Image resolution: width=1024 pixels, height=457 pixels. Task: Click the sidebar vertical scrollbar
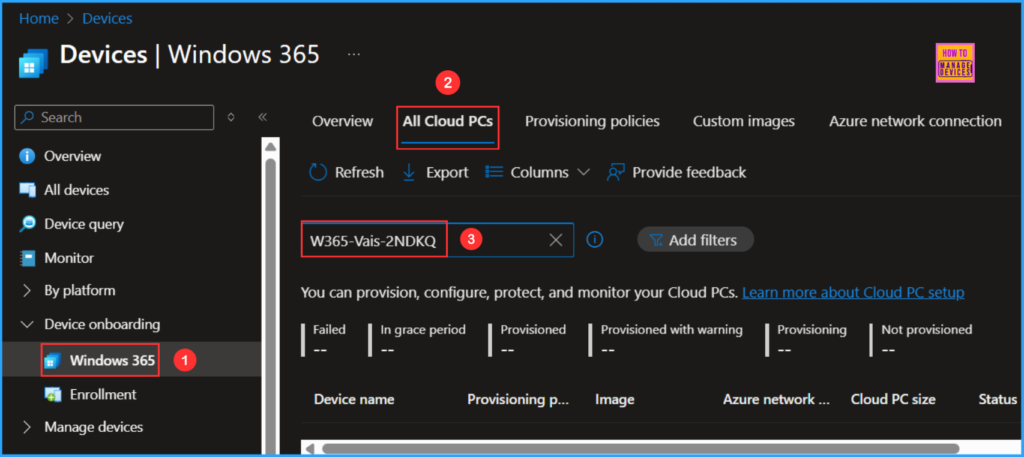[270, 306]
